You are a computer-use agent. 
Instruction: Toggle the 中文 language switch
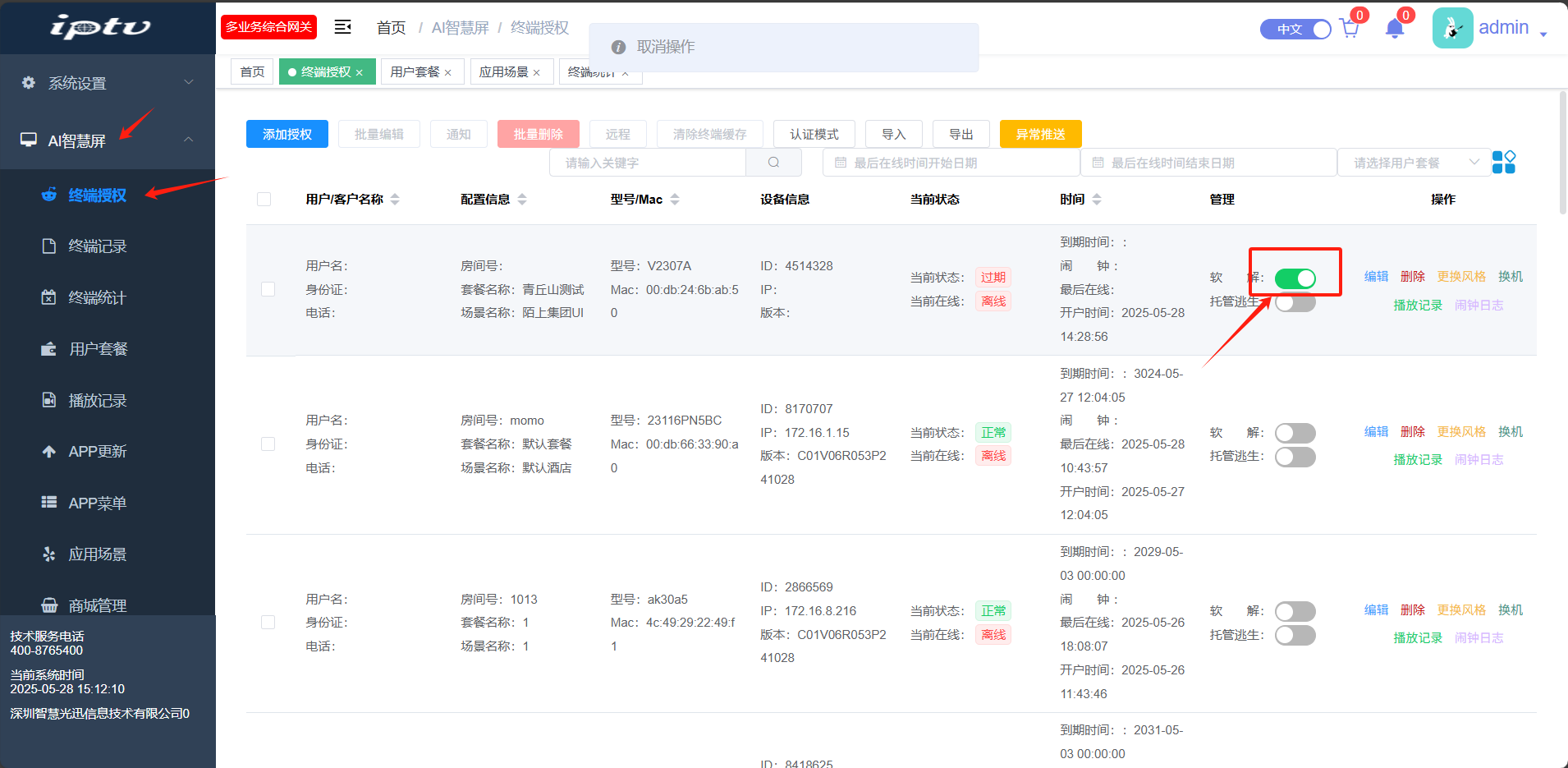pyautogui.click(x=1295, y=30)
